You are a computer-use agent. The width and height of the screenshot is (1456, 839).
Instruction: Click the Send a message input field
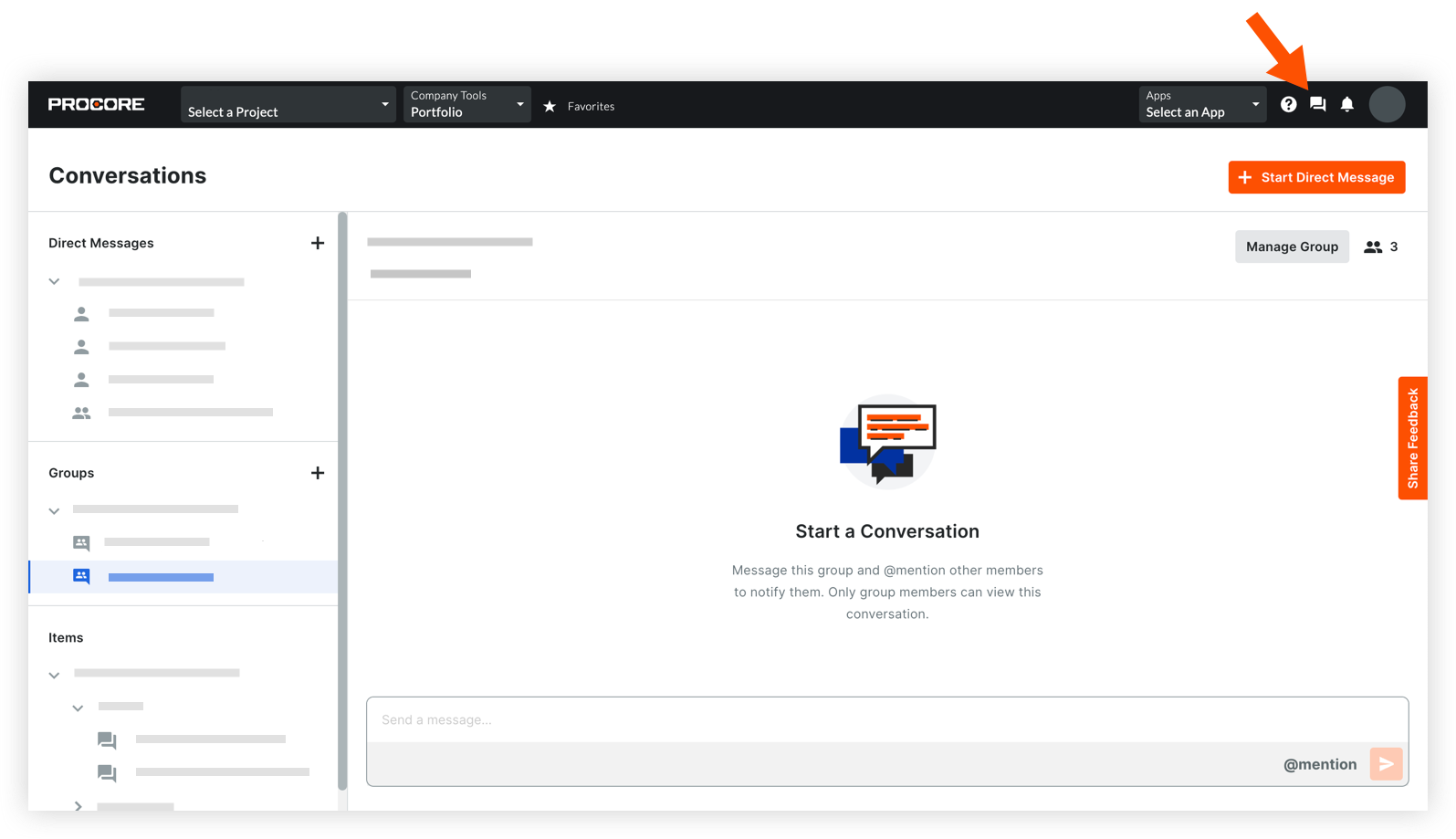pyautogui.click(x=886, y=720)
